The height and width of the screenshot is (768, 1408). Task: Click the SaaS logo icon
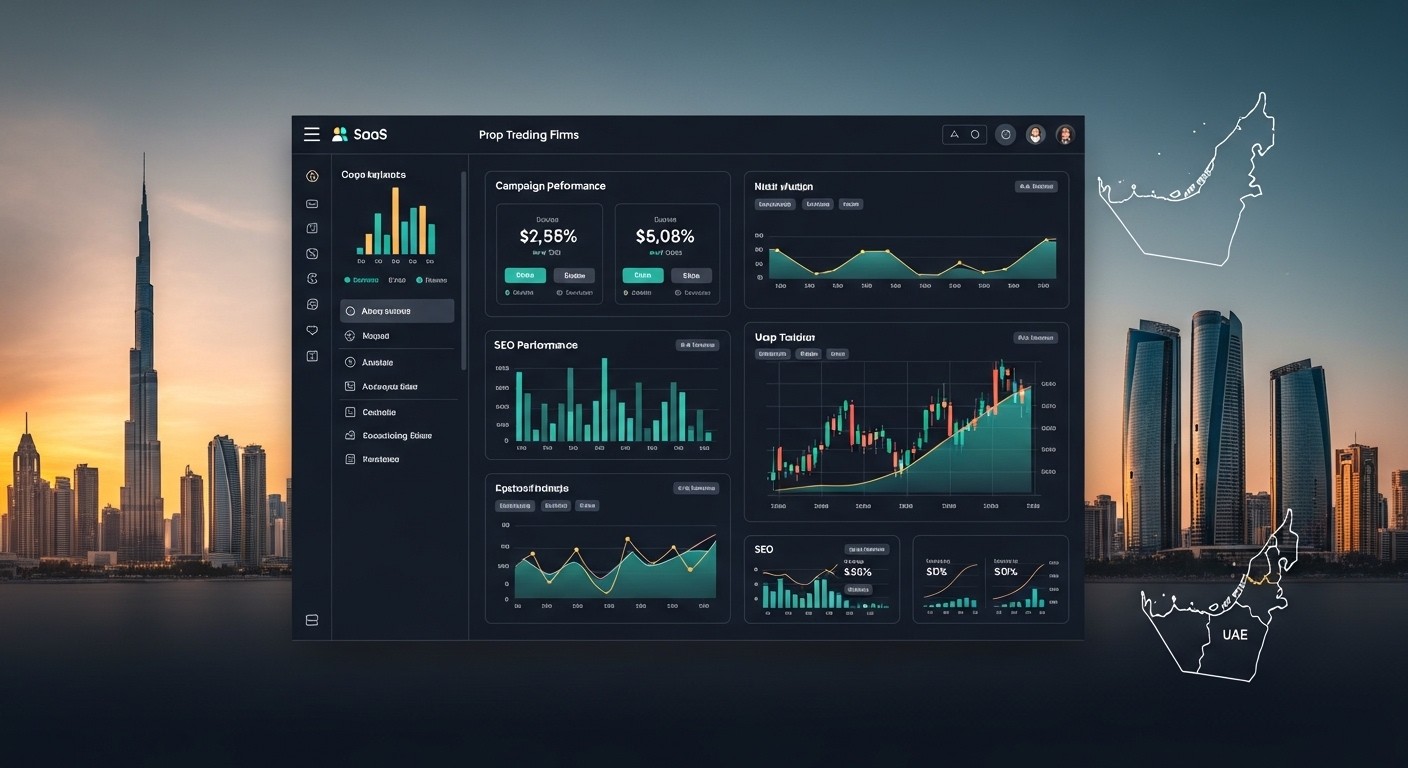(x=339, y=134)
